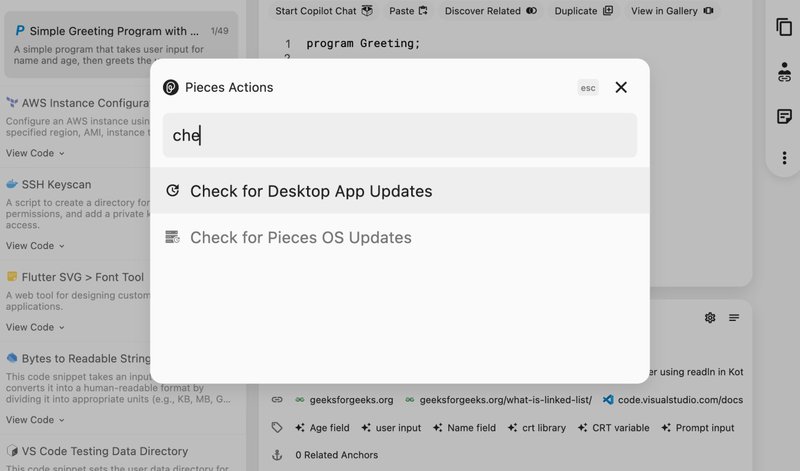Click the Name field tag

[464, 428]
